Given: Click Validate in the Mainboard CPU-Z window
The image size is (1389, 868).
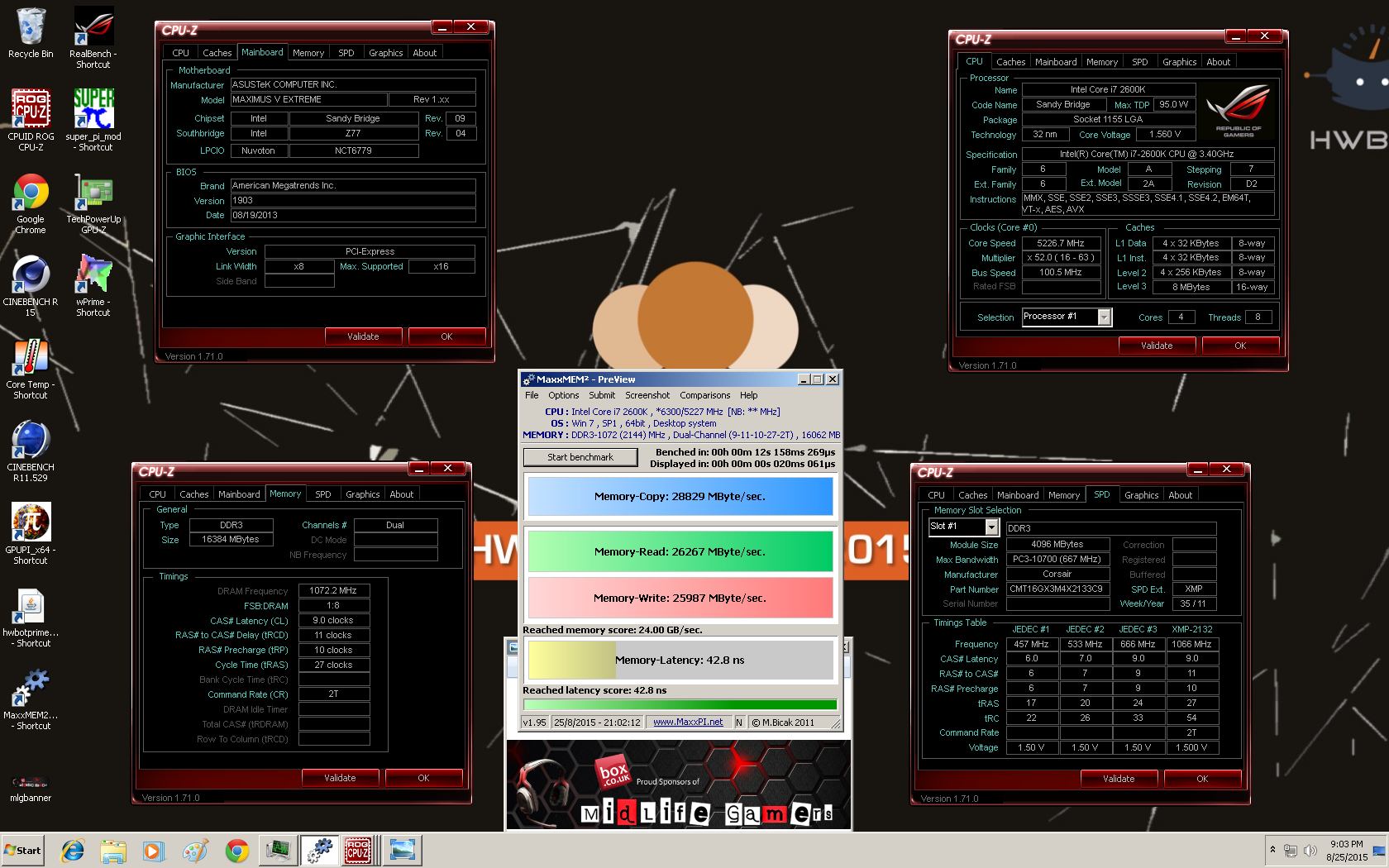Looking at the screenshot, I should (363, 336).
